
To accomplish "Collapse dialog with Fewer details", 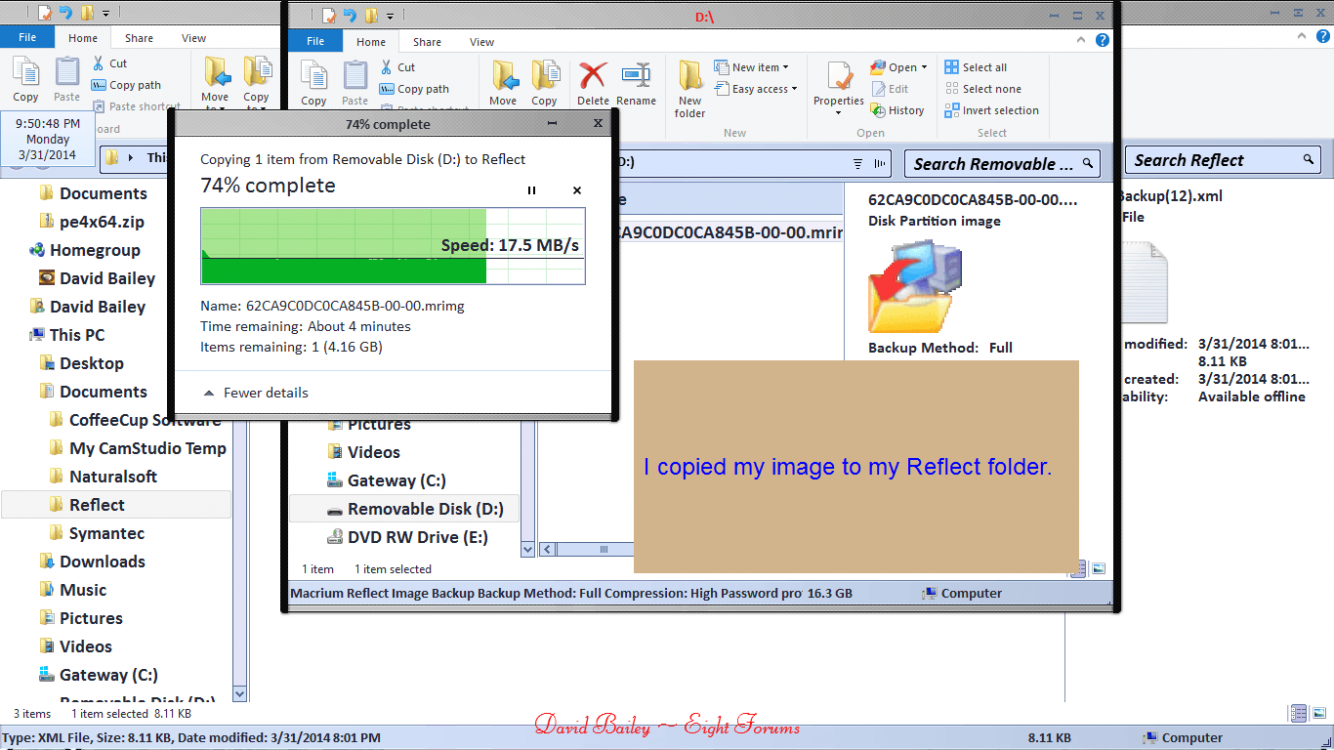I will pyautogui.click(x=256, y=393).
